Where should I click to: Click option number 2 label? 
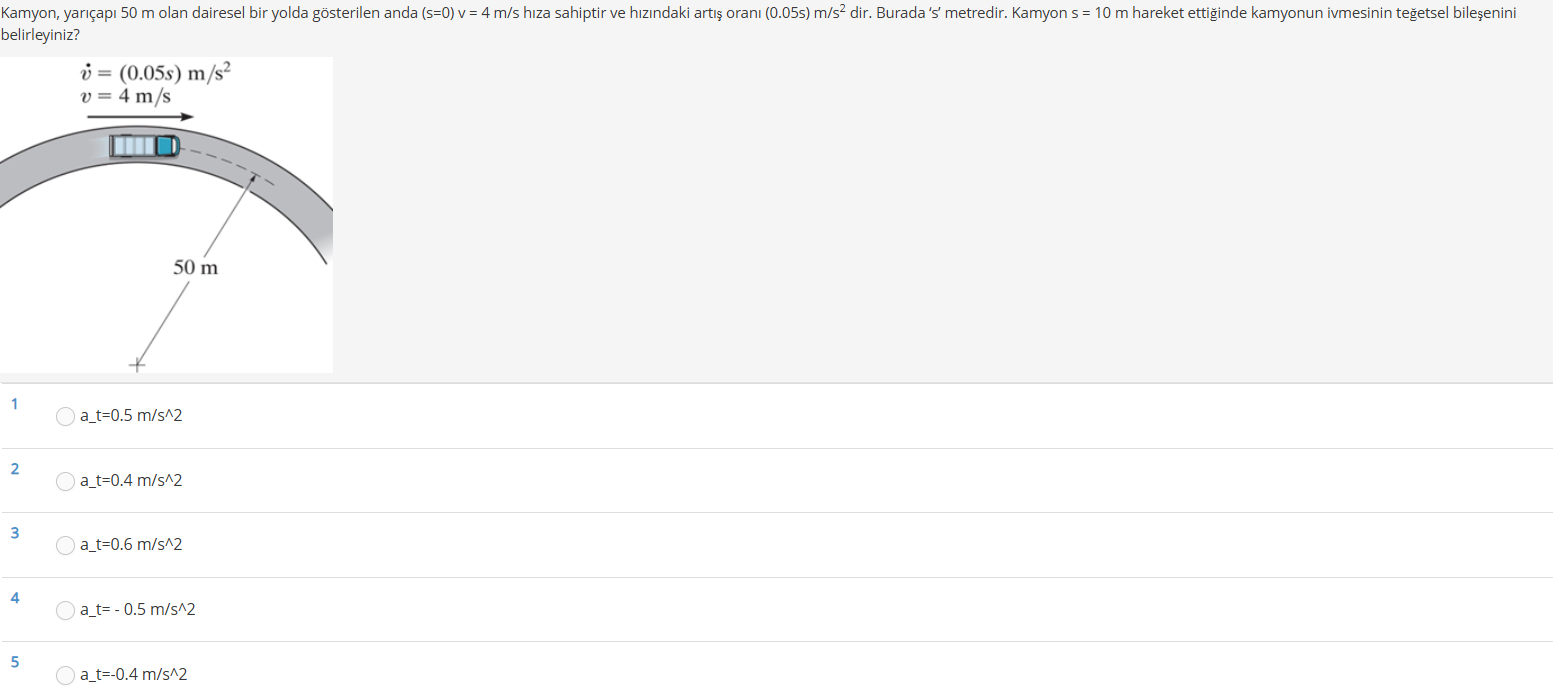[x=15, y=468]
